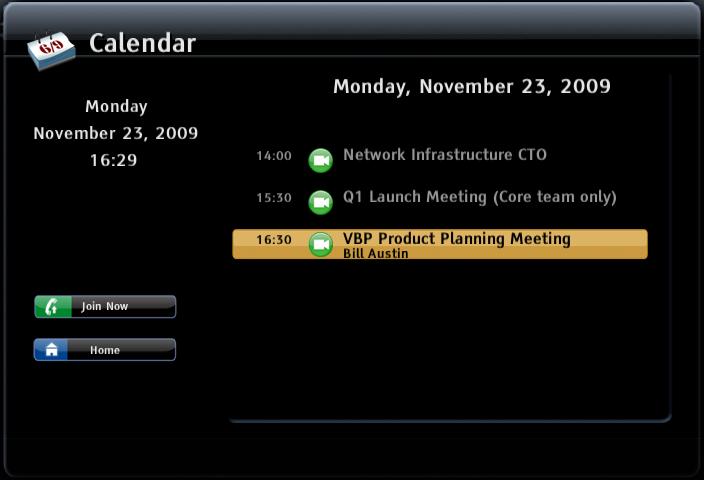Click the video camera icon for 15:30 meeting
The height and width of the screenshot is (480, 704).
click(321, 203)
